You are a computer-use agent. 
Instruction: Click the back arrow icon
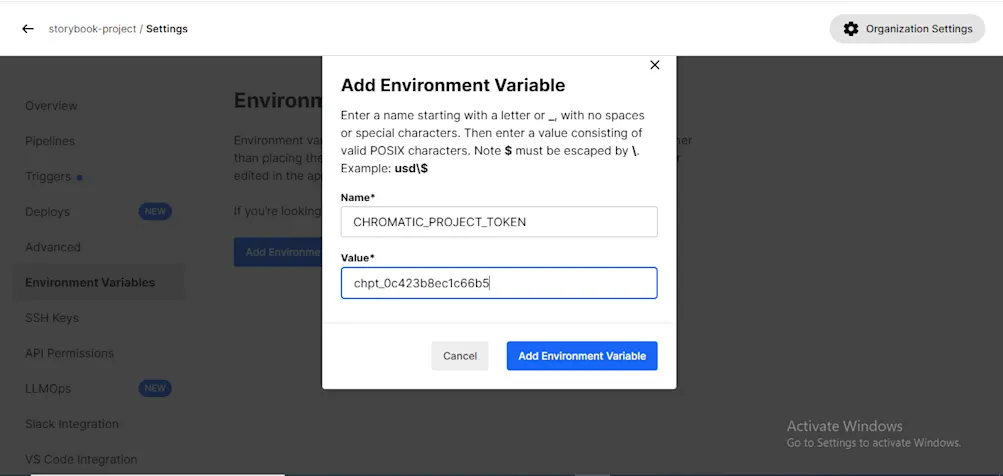point(28,29)
